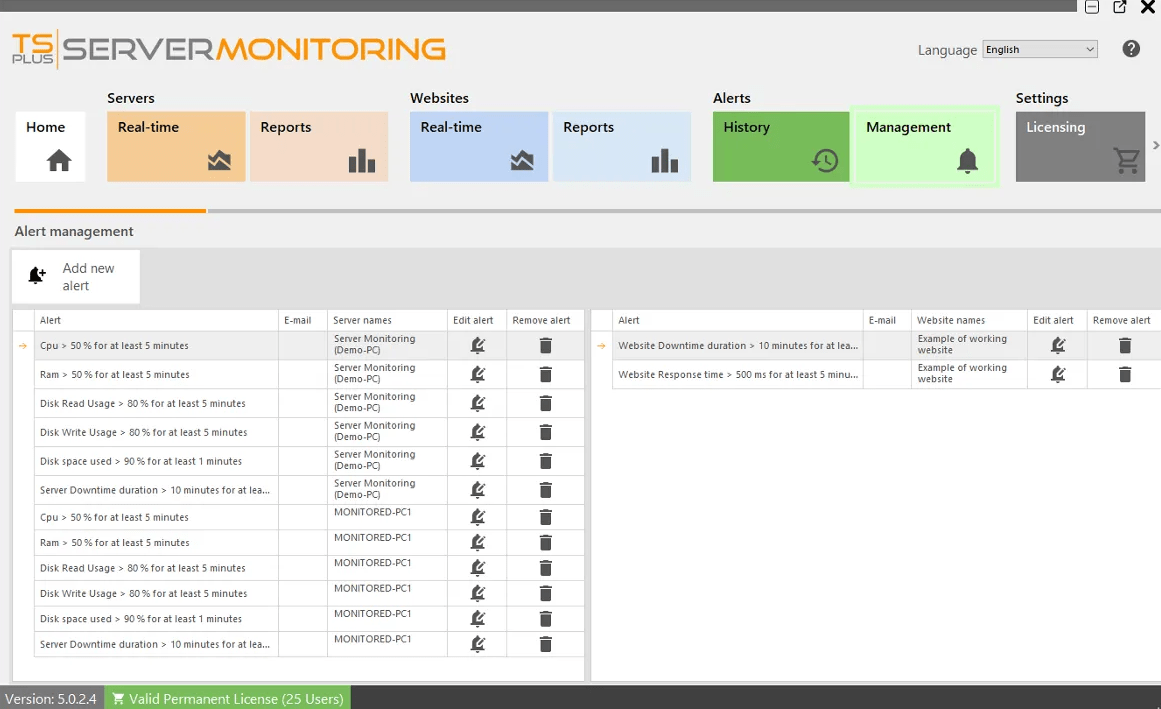Open Alerts Management tile

(925, 147)
